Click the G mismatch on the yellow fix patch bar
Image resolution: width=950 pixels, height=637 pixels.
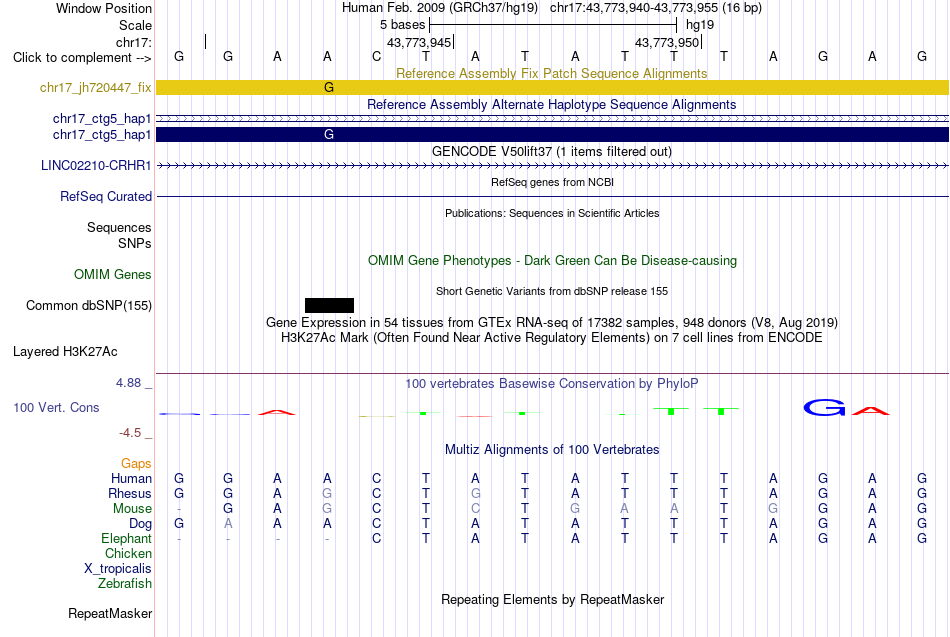click(328, 87)
